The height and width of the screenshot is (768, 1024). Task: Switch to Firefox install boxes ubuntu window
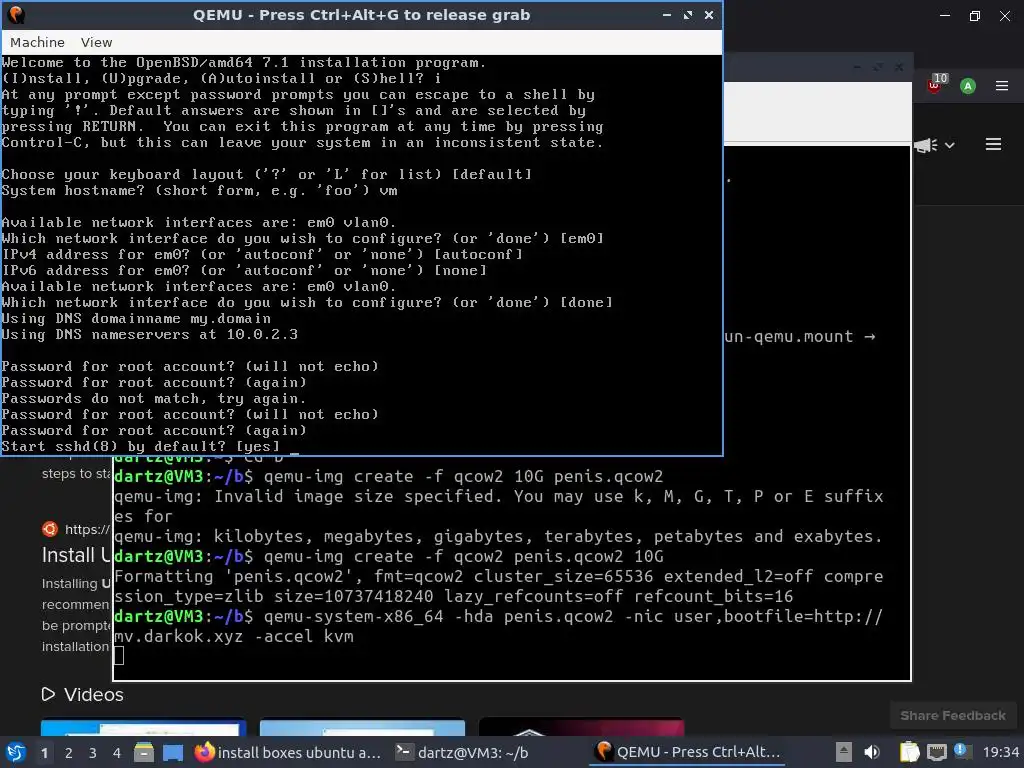click(x=287, y=752)
